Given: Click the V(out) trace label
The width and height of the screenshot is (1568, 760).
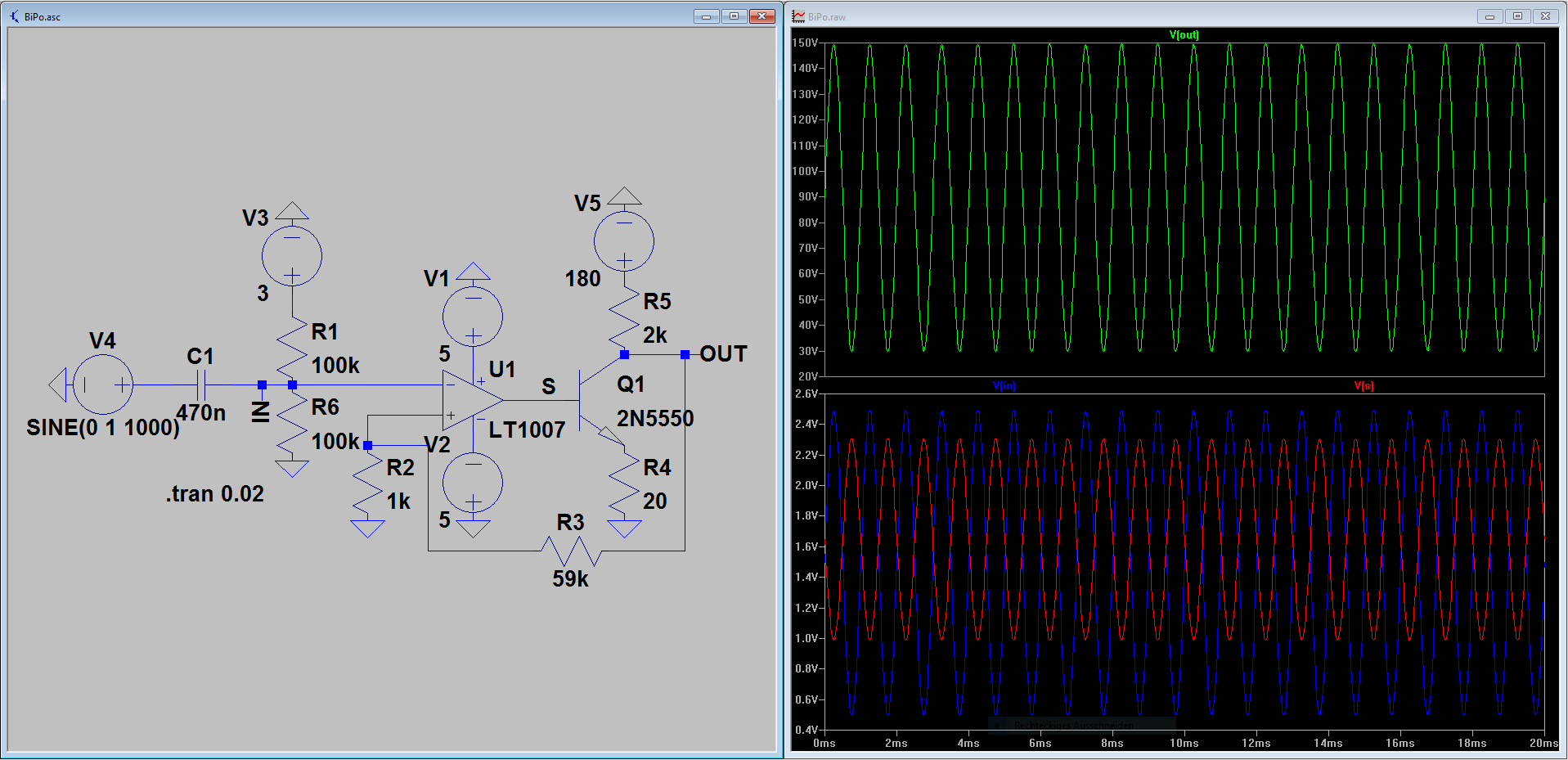Looking at the screenshot, I should coord(1184,35).
